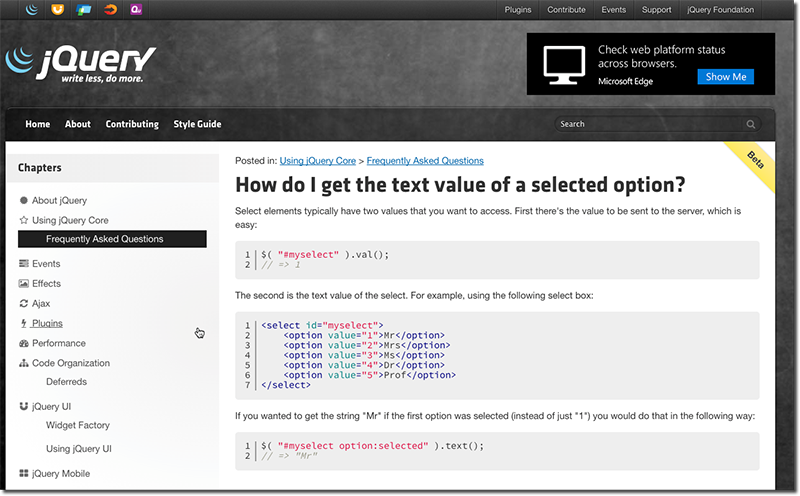
Task: Select the Deferreds sub-chapter
Action: coord(66,382)
